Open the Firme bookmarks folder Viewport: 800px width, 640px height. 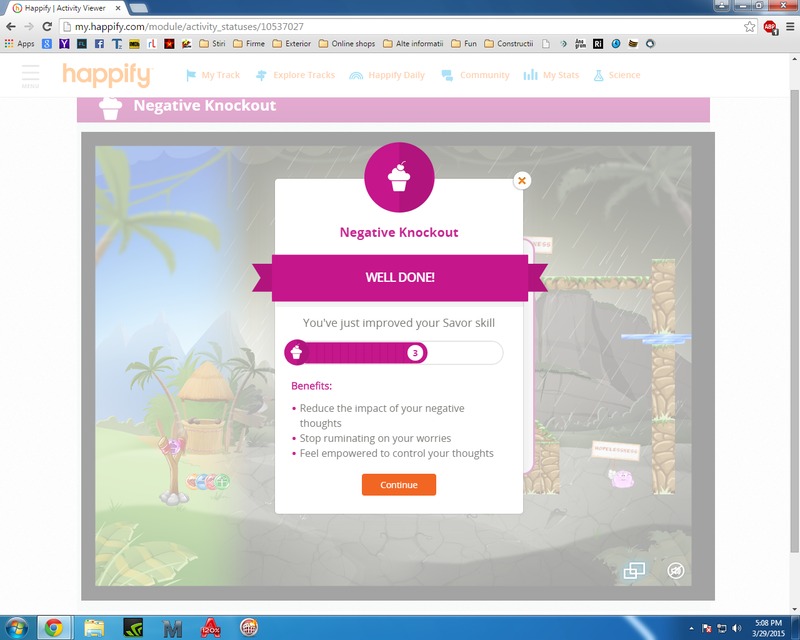pos(249,44)
